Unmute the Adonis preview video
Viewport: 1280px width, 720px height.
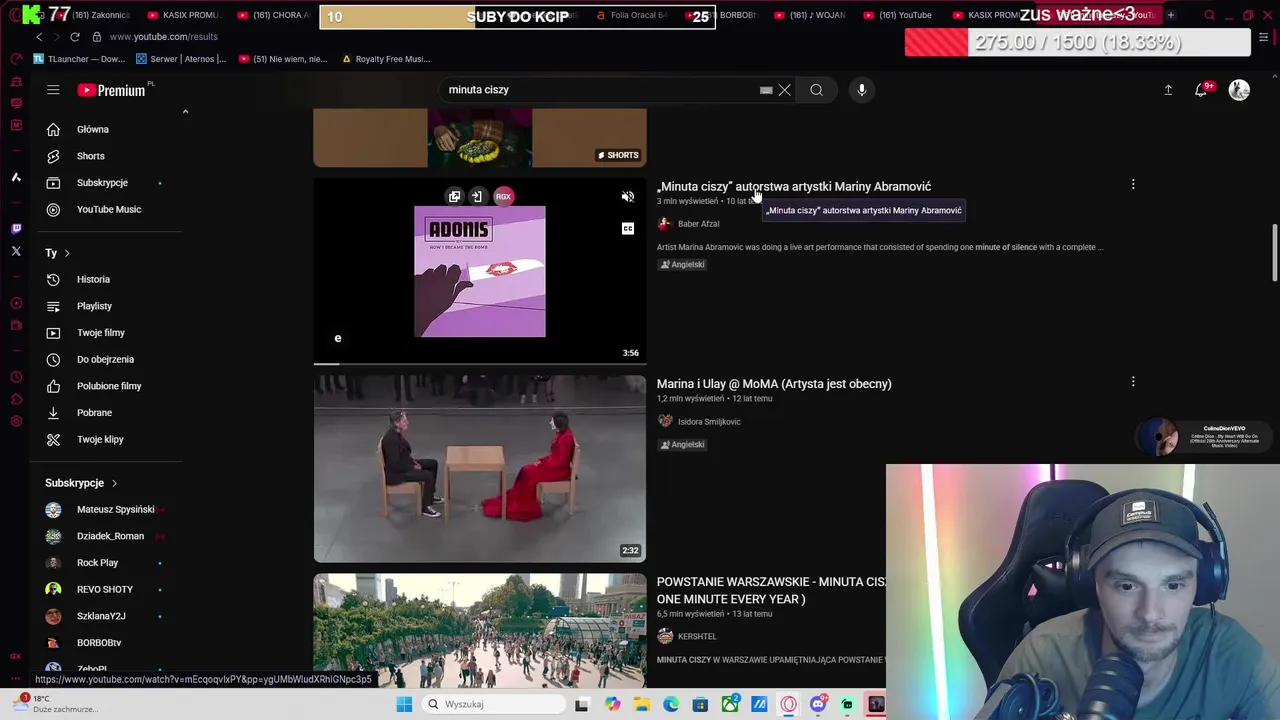tap(628, 197)
